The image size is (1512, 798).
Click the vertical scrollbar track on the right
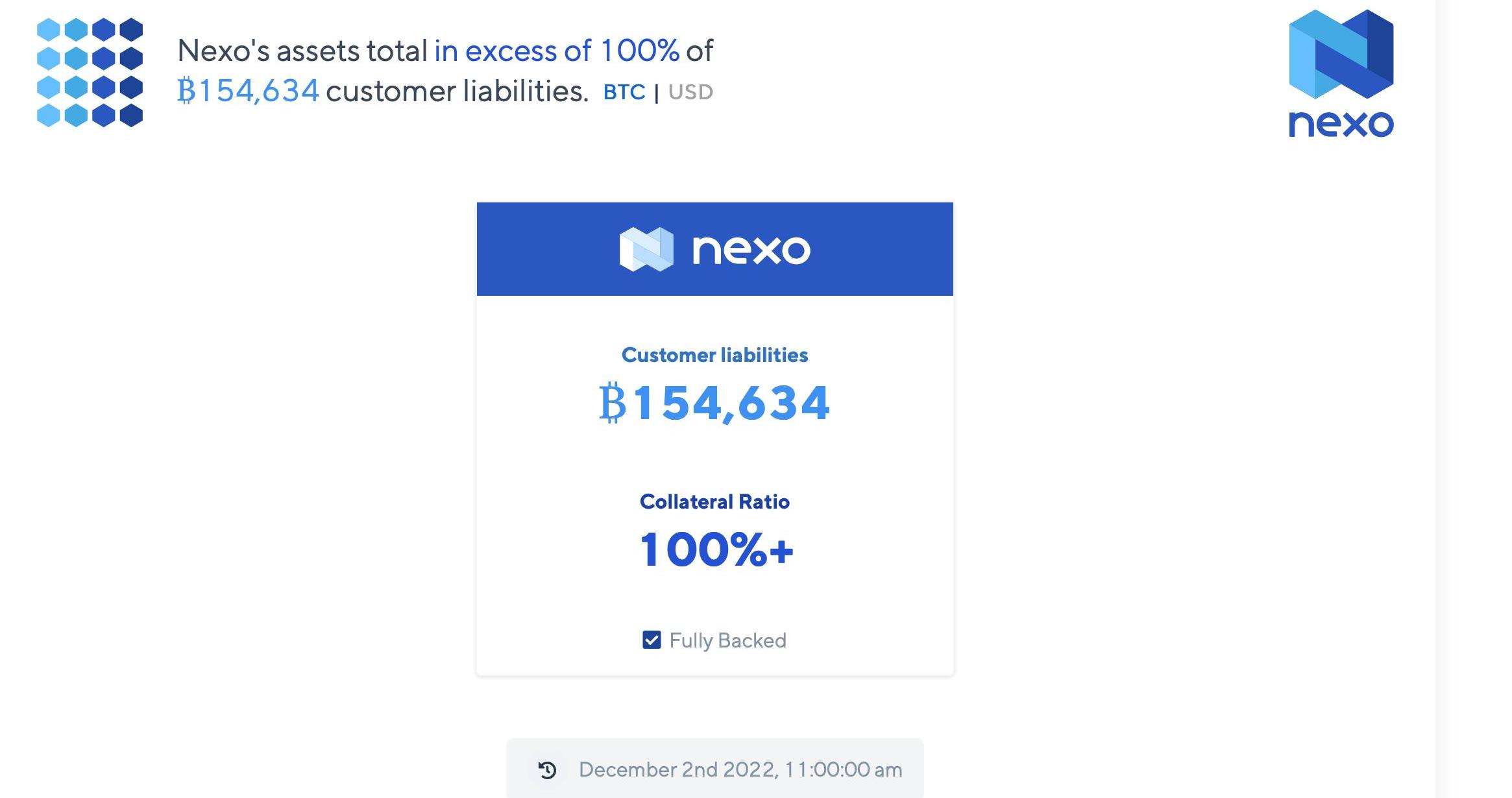tap(1473, 399)
